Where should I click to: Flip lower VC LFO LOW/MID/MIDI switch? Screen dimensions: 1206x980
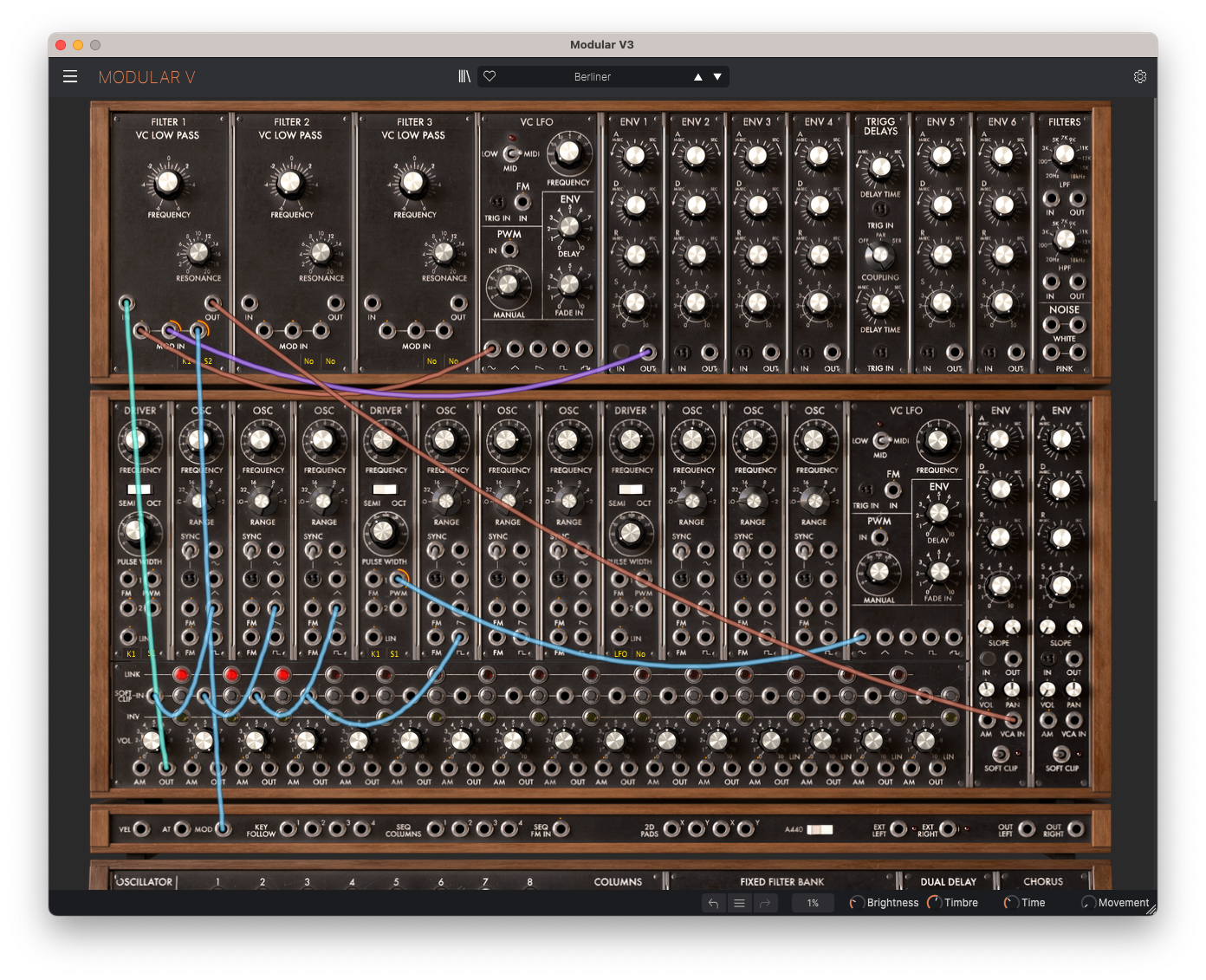[881, 440]
